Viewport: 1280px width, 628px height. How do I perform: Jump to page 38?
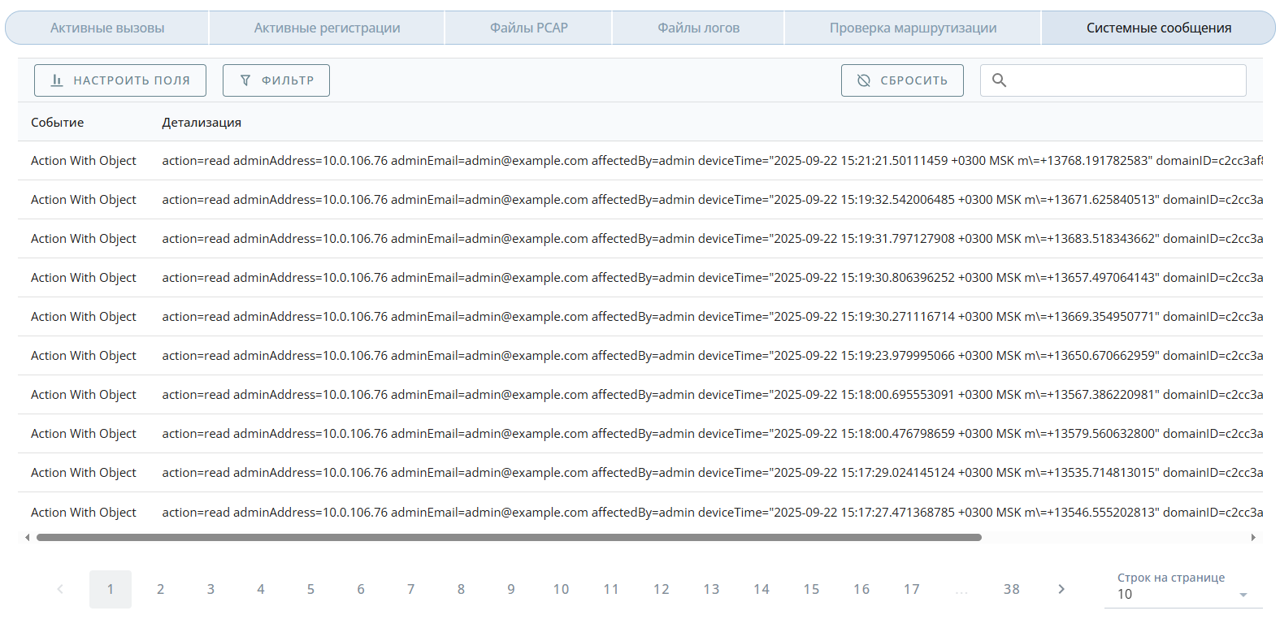pyautogui.click(x=1011, y=589)
